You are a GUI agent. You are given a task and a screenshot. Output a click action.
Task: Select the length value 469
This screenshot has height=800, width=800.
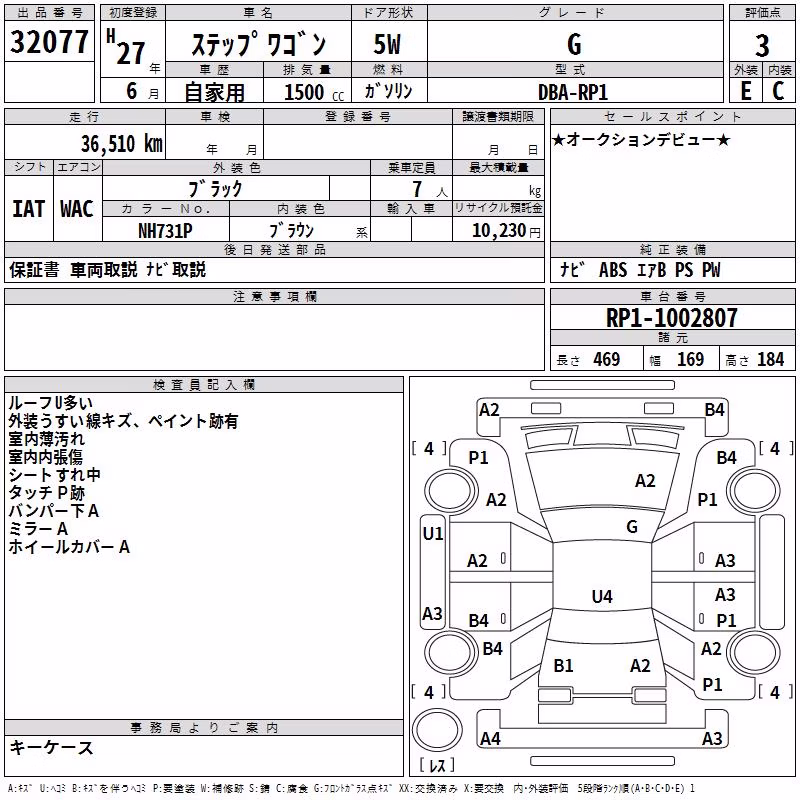607,360
